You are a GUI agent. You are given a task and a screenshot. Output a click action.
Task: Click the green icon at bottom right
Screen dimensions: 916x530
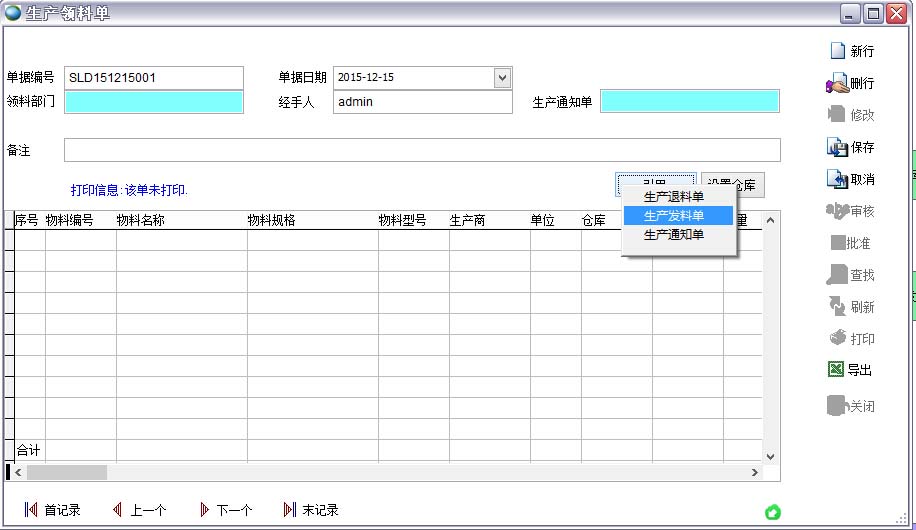pyautogui.click(x=772, y=512)
